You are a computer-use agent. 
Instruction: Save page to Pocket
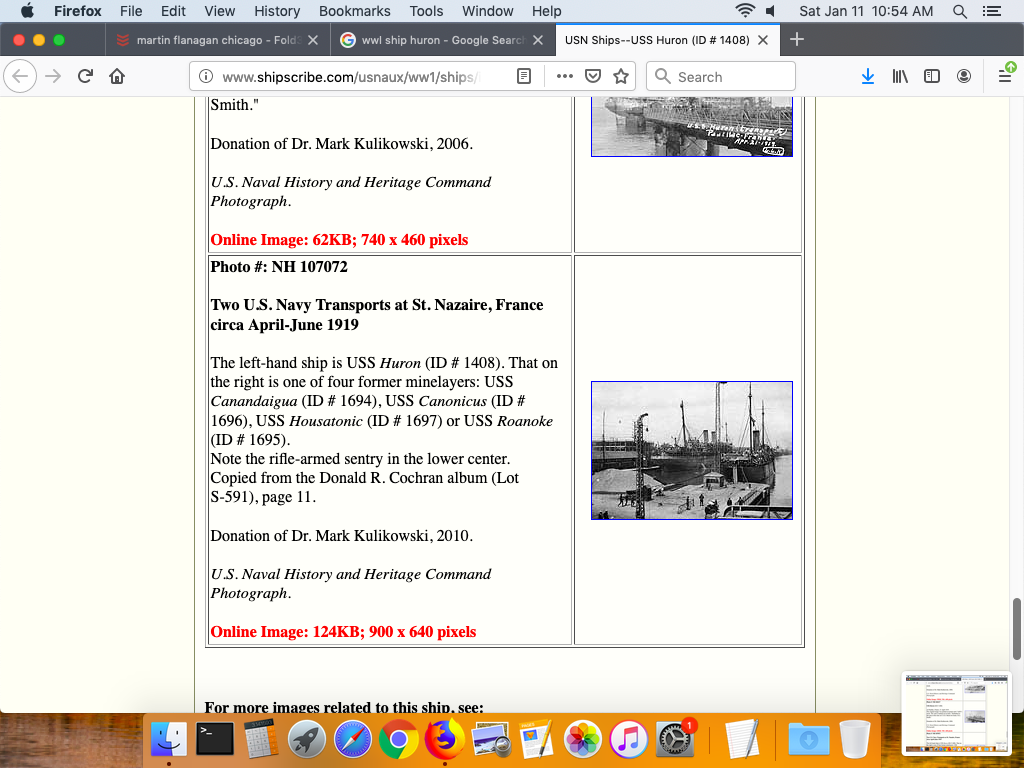(593, 77)
